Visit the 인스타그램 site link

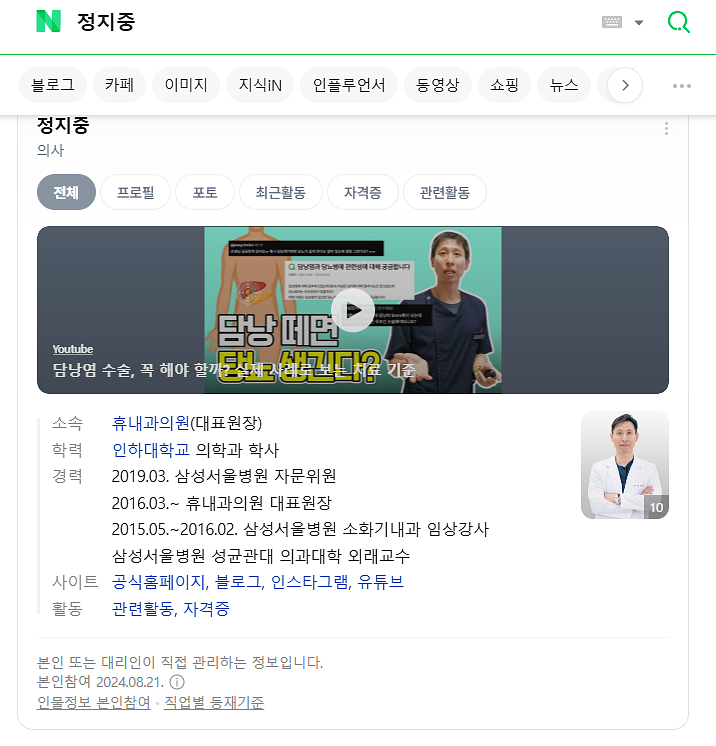[x=309, y=582]
